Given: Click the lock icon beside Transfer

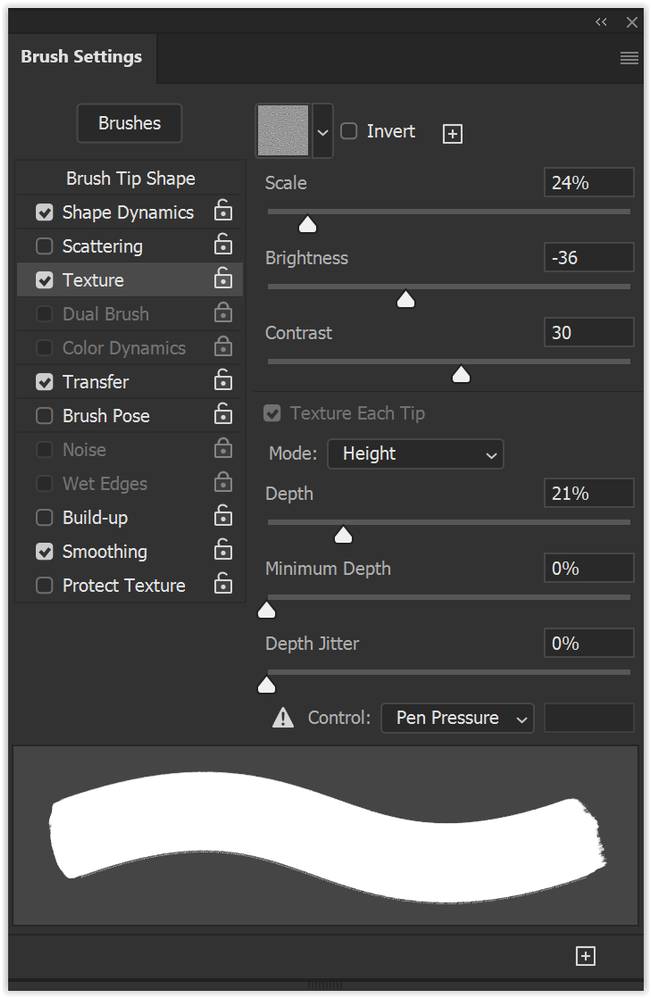Looking at the screenshot, I should (x=223, y=381).
